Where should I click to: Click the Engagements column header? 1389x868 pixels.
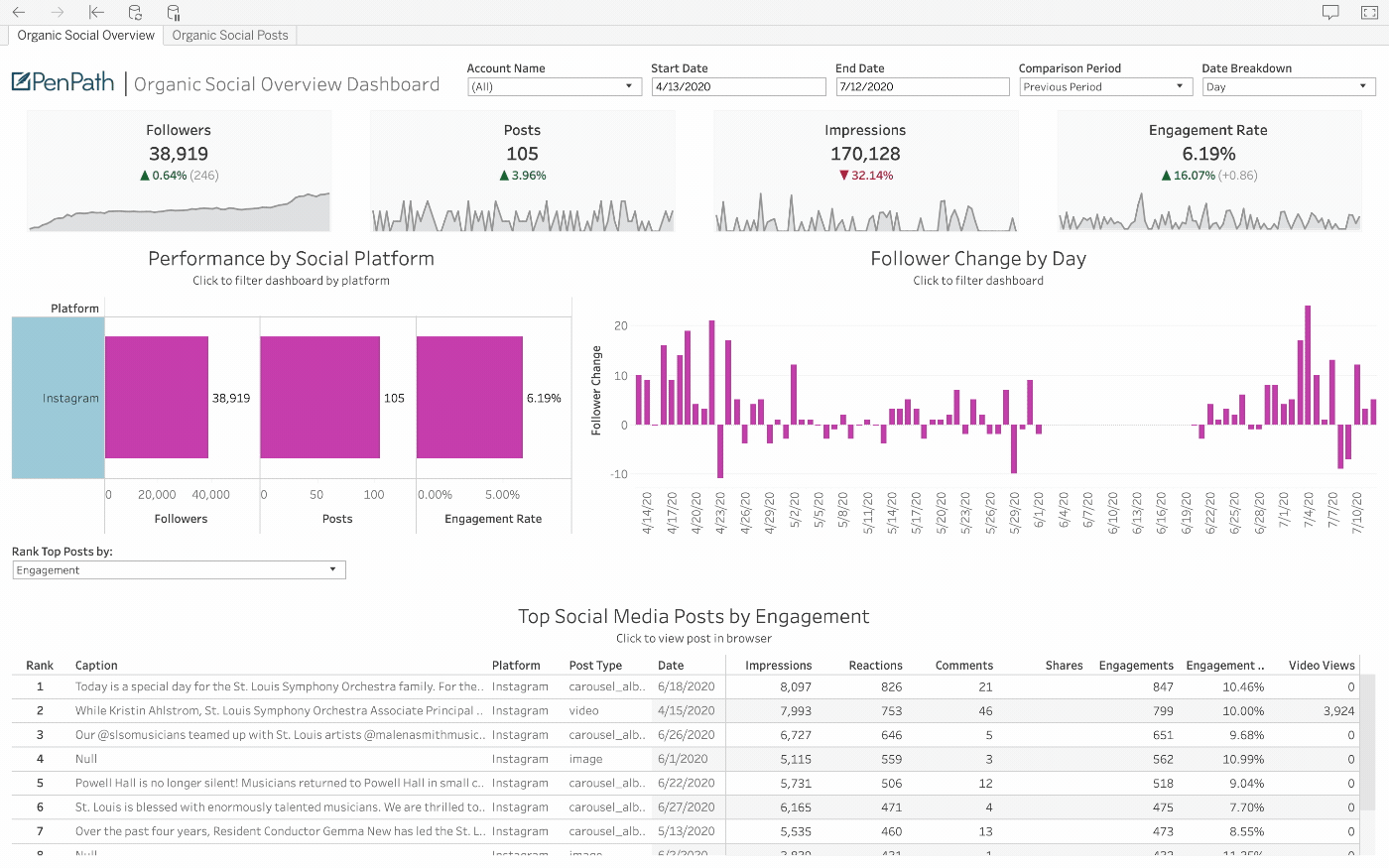[x=1136, y=666]
